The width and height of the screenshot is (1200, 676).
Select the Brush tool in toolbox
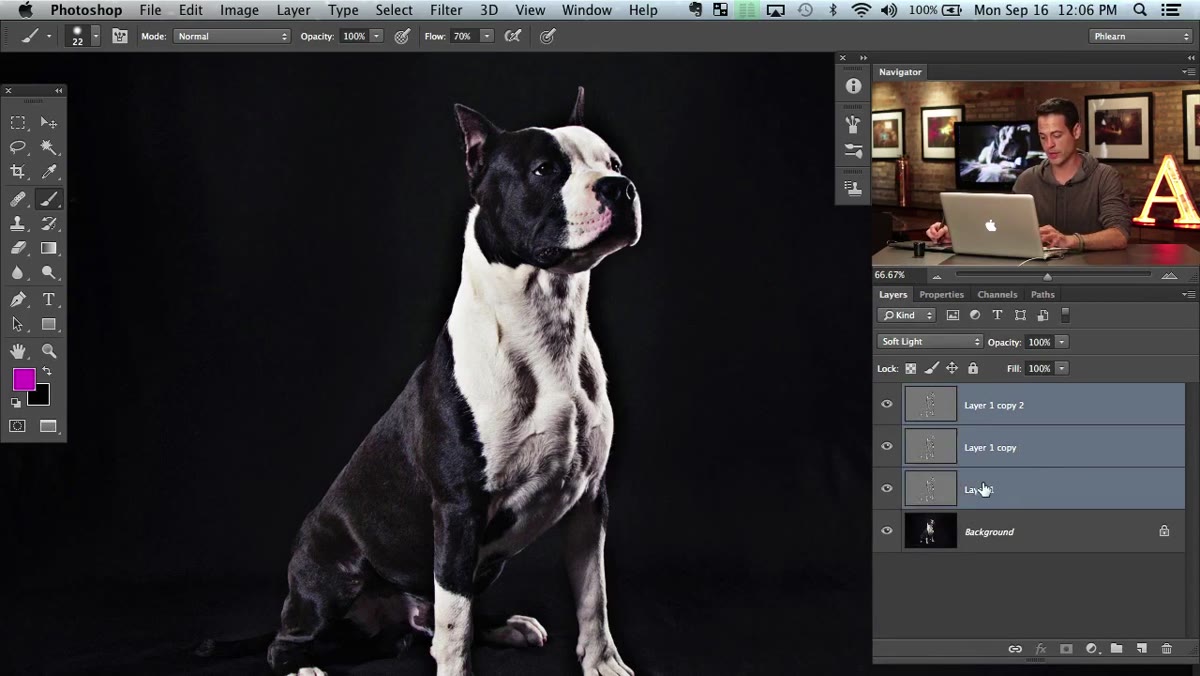pos(48,199)
